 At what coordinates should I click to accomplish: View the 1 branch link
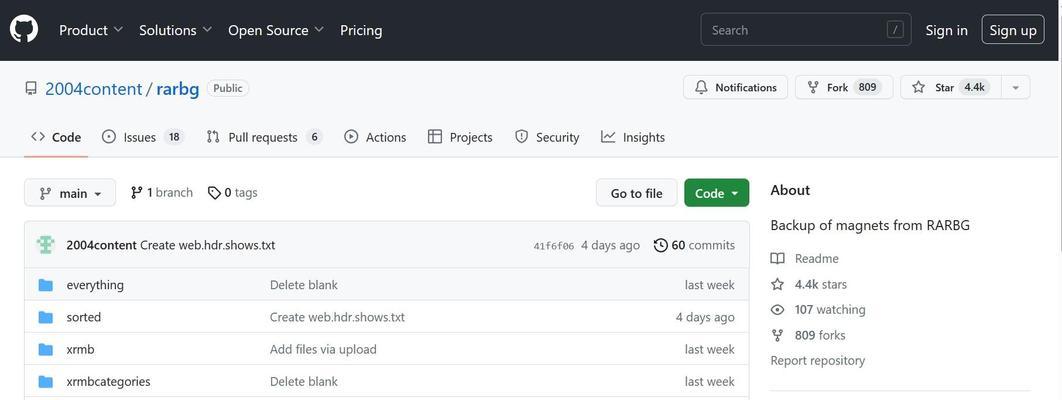pos(162,193)
